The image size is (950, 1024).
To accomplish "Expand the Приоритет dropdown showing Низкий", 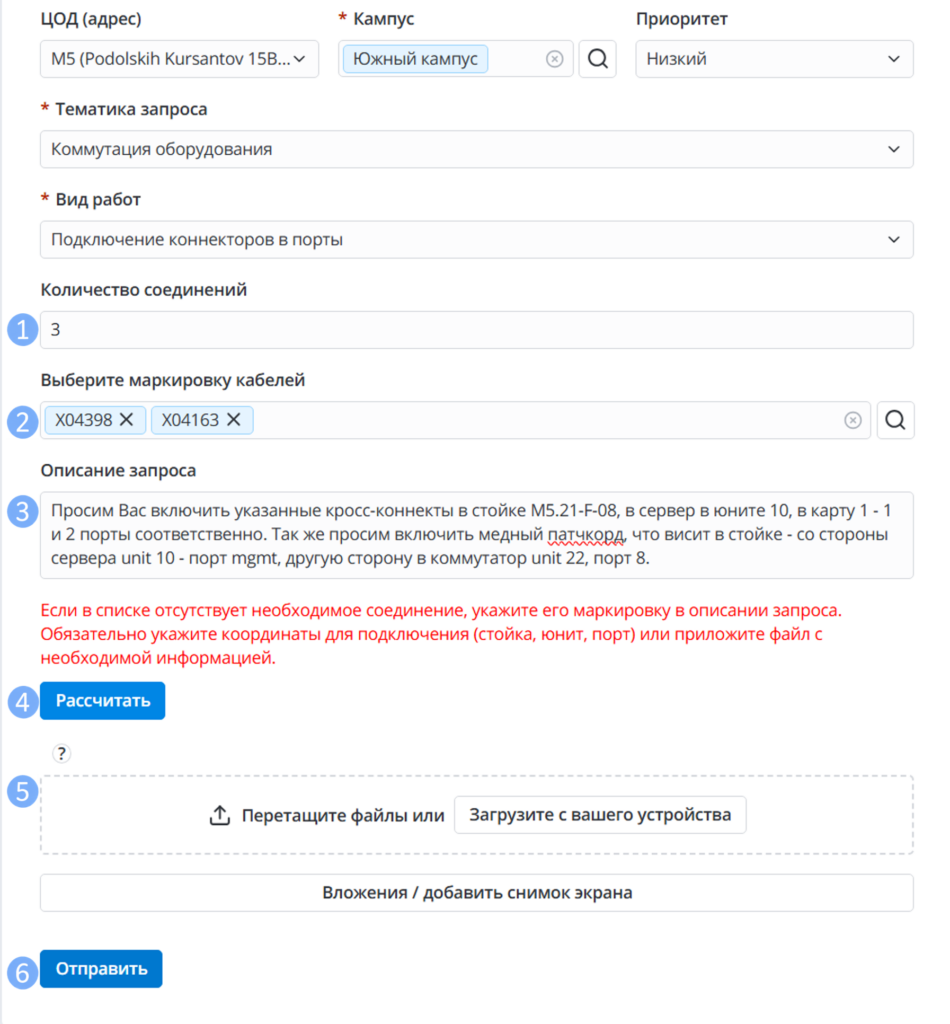I will tap(774, 59).
